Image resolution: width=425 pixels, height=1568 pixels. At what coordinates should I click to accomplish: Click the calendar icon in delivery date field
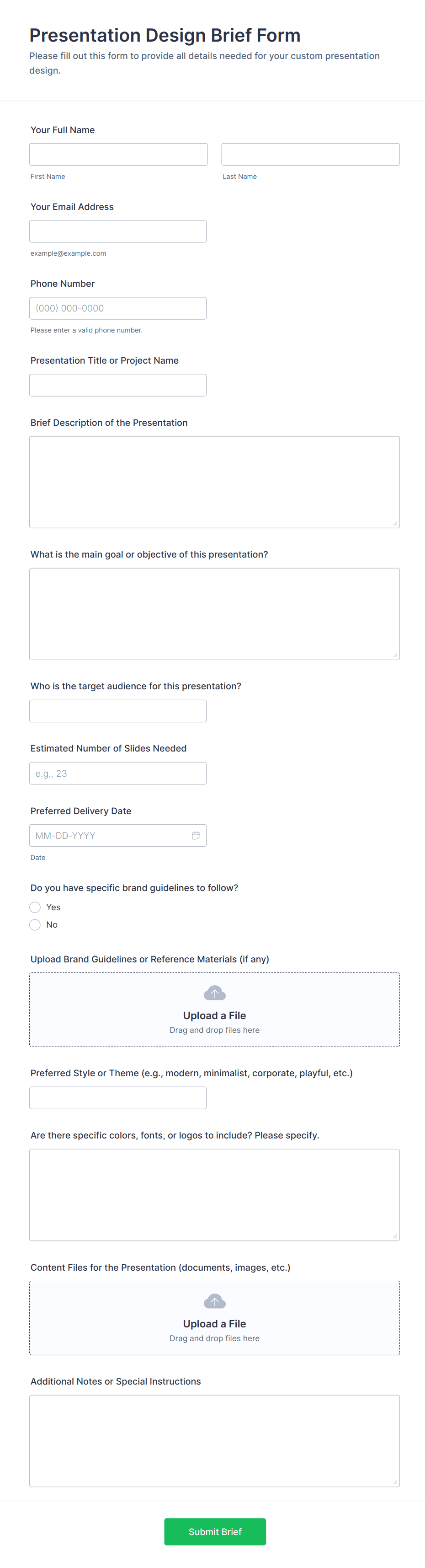point(196,835)
